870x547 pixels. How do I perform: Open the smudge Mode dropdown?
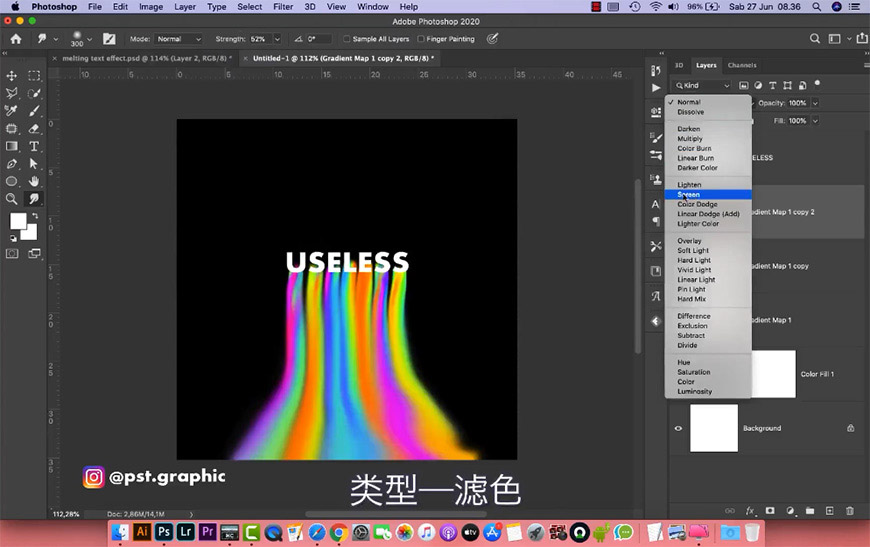click(179, 39)
